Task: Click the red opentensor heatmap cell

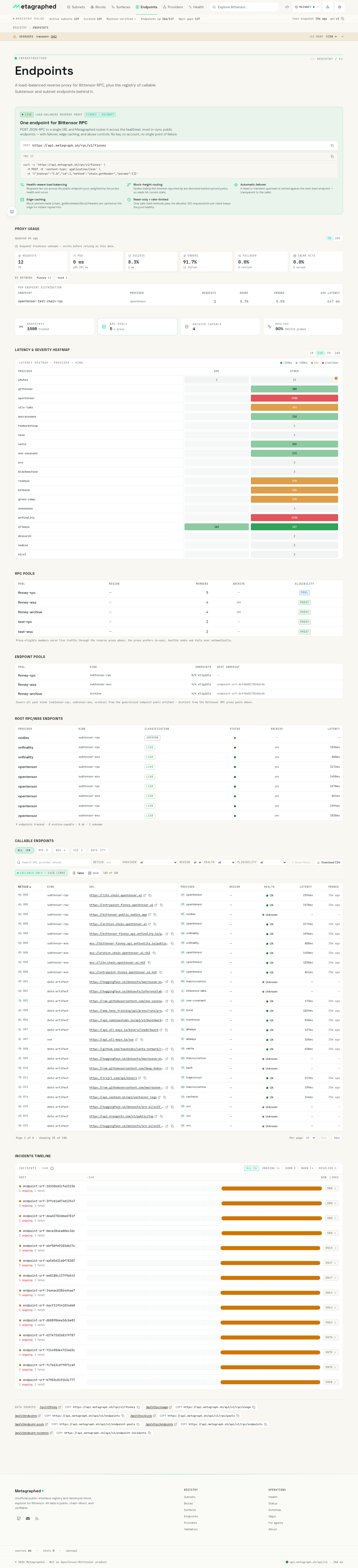Action: coord(294,398)
